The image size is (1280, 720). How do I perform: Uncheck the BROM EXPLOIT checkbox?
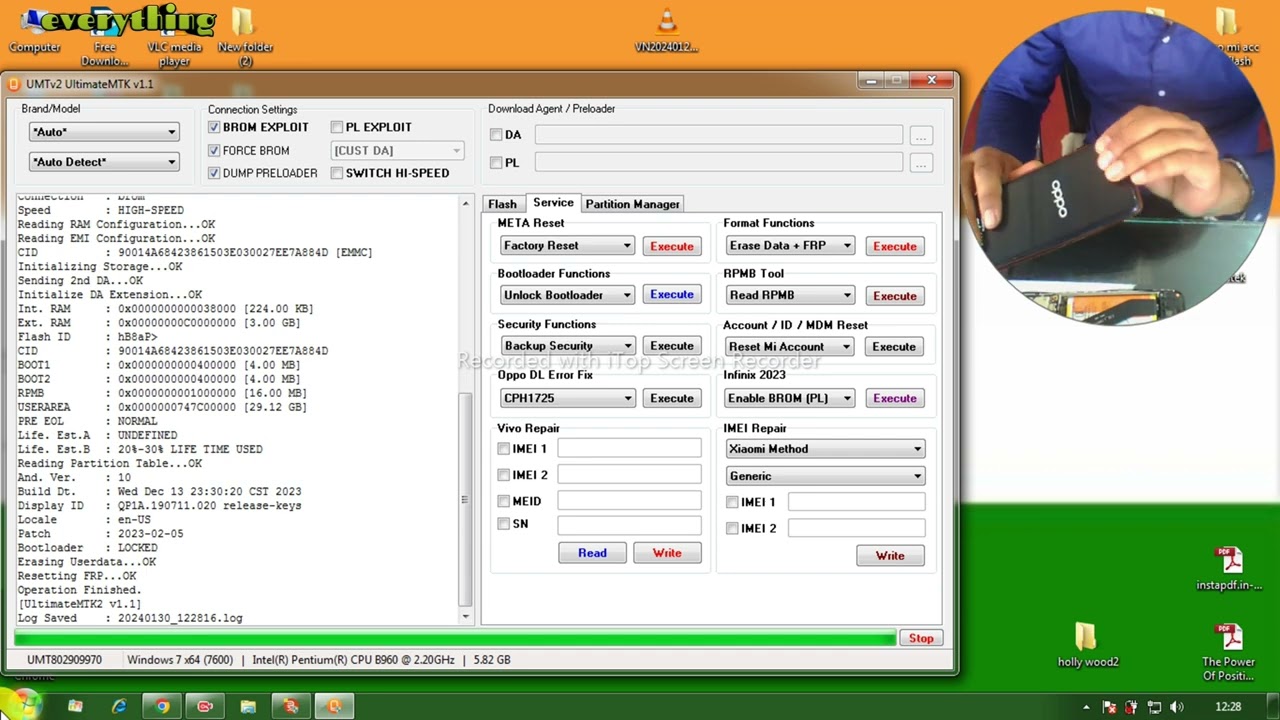[x=214, y=127]
